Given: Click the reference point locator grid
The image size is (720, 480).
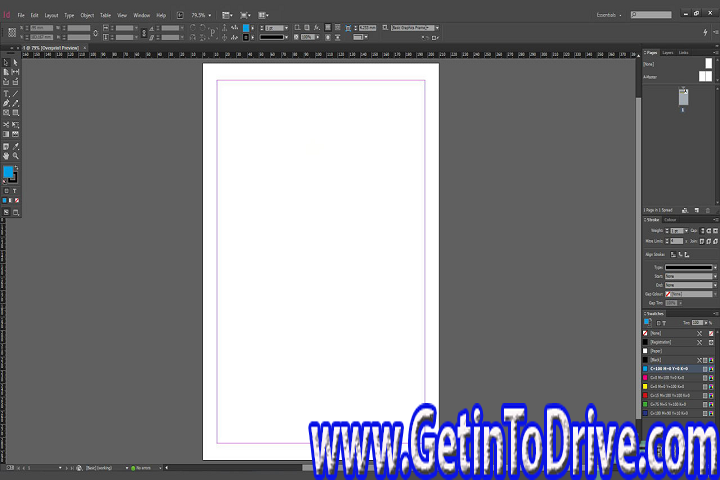Looking at the screenshot, I should 12,32.
